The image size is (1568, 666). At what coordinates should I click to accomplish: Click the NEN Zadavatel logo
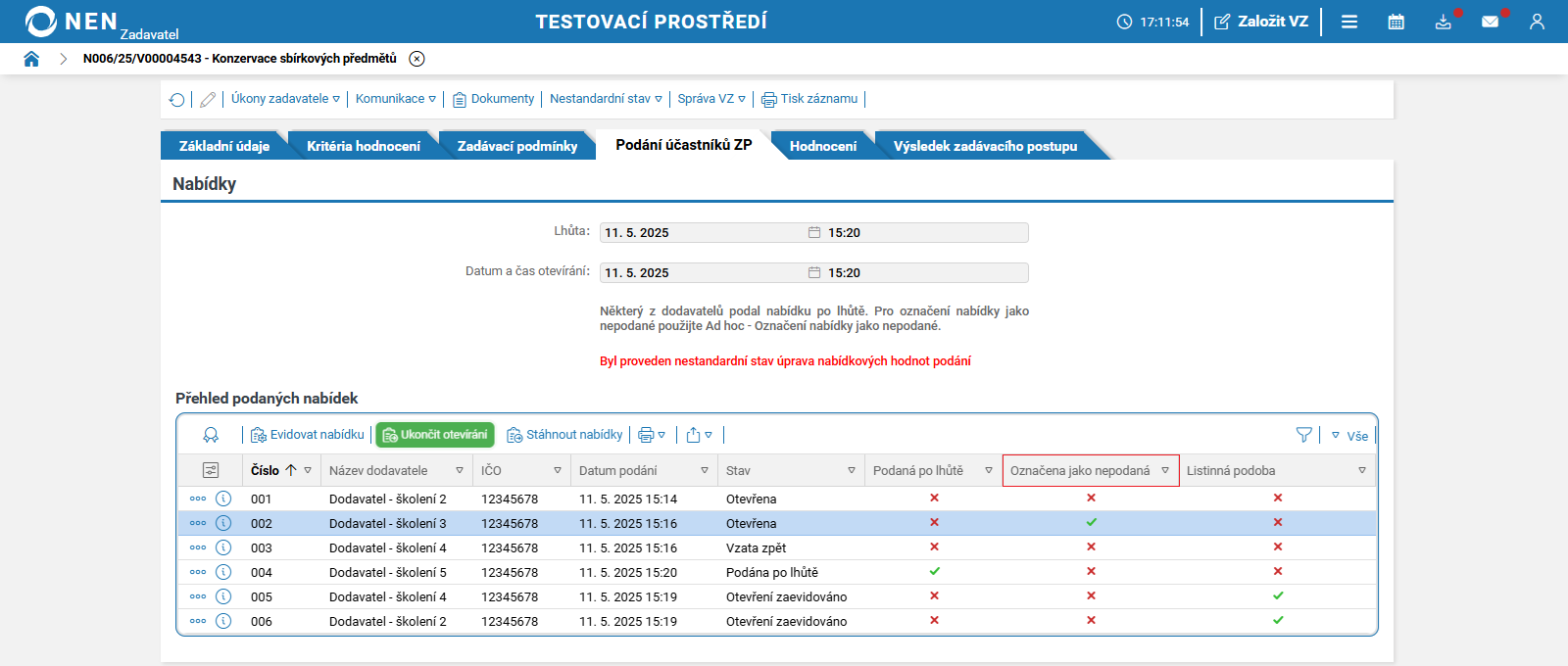coord(101,23)
